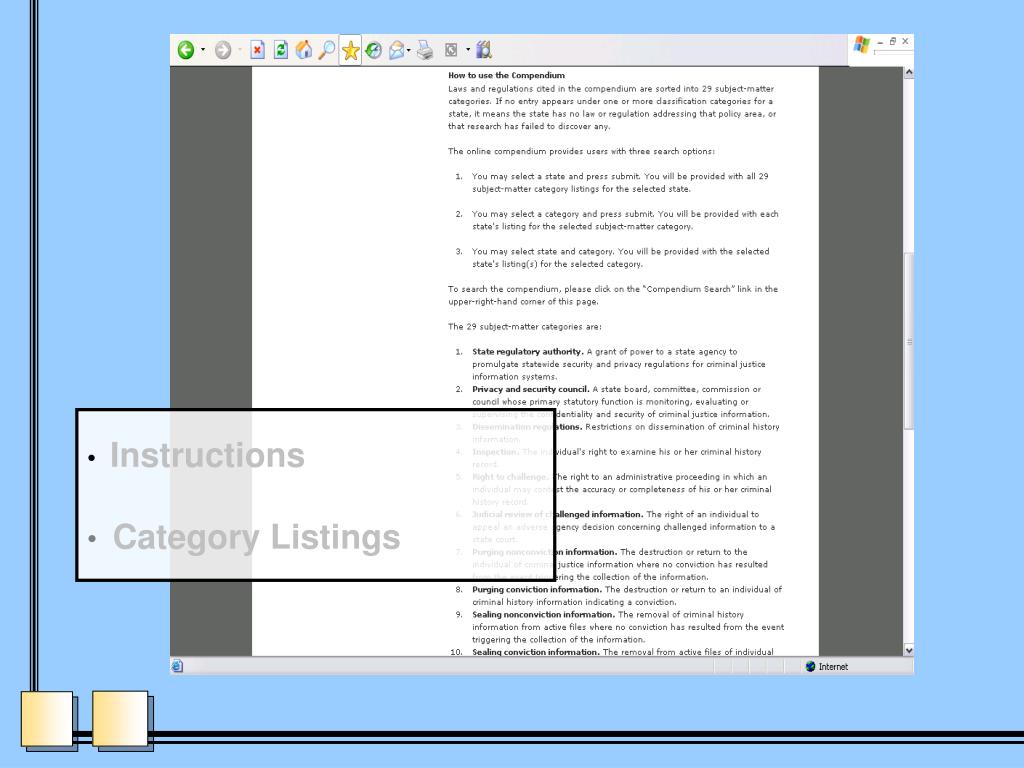Refresh the page with the green arrows icon
1024x768 pixels.
click(281, 50)
